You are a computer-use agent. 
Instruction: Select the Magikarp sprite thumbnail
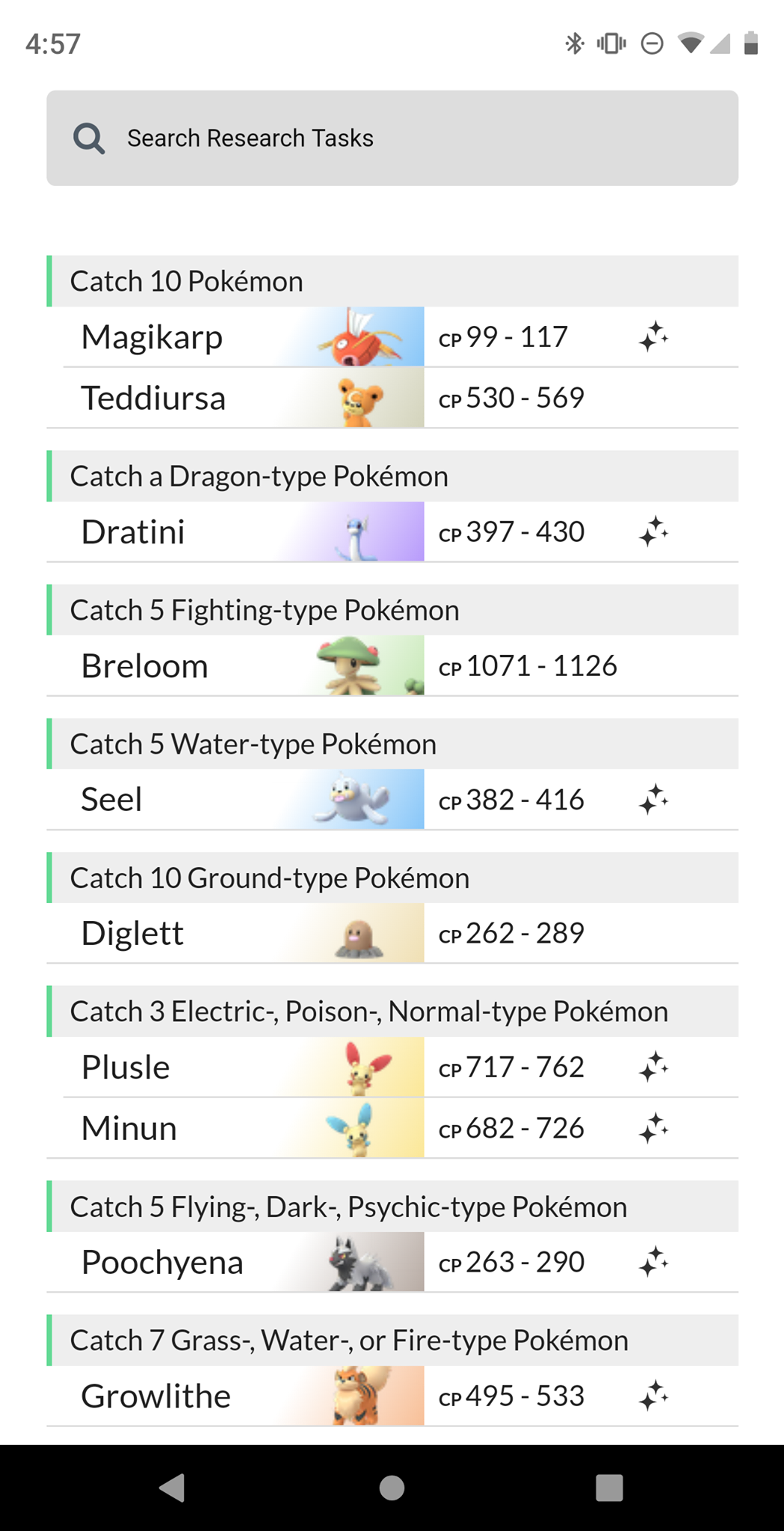pyautogui.click(x=360, y=337)
